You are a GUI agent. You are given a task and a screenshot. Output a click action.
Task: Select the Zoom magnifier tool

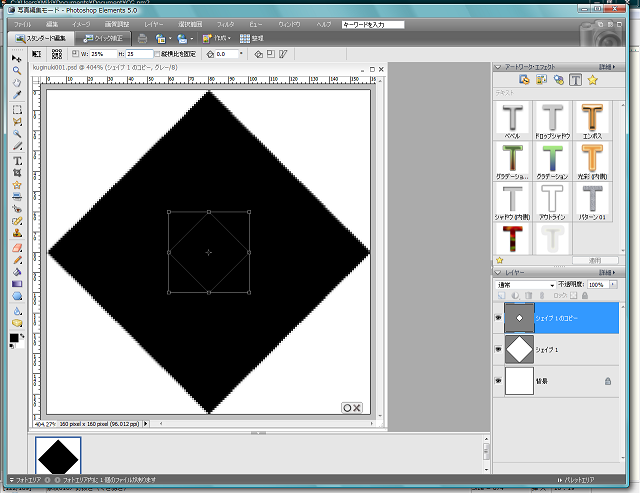[17, 72]
